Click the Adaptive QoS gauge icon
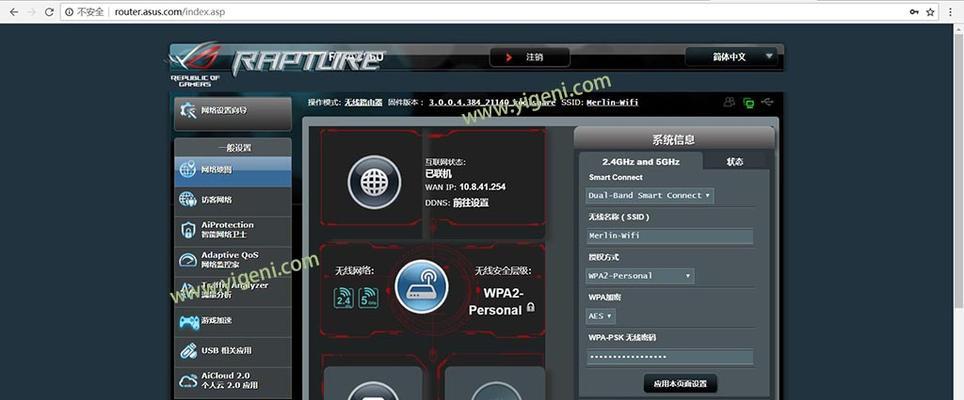 [x=188, y=260]
